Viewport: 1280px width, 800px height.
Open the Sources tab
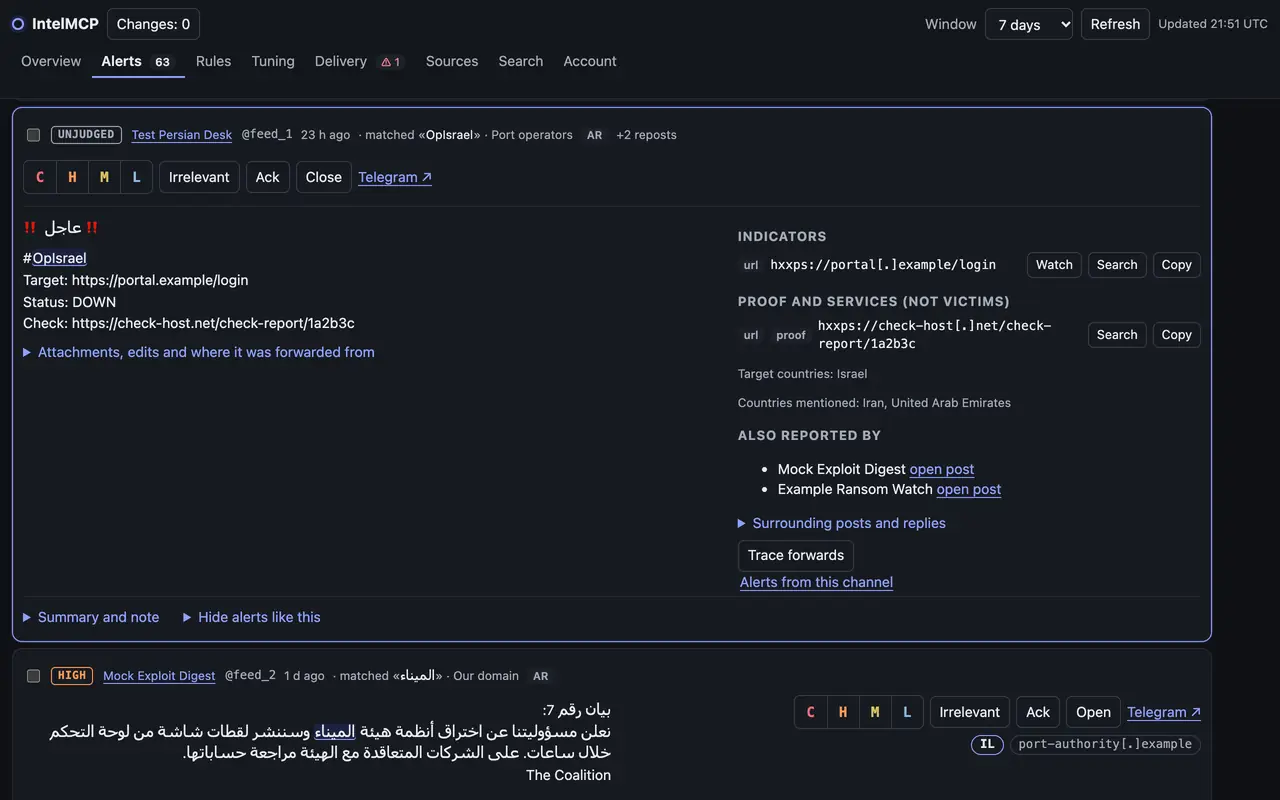pos(452,61)
